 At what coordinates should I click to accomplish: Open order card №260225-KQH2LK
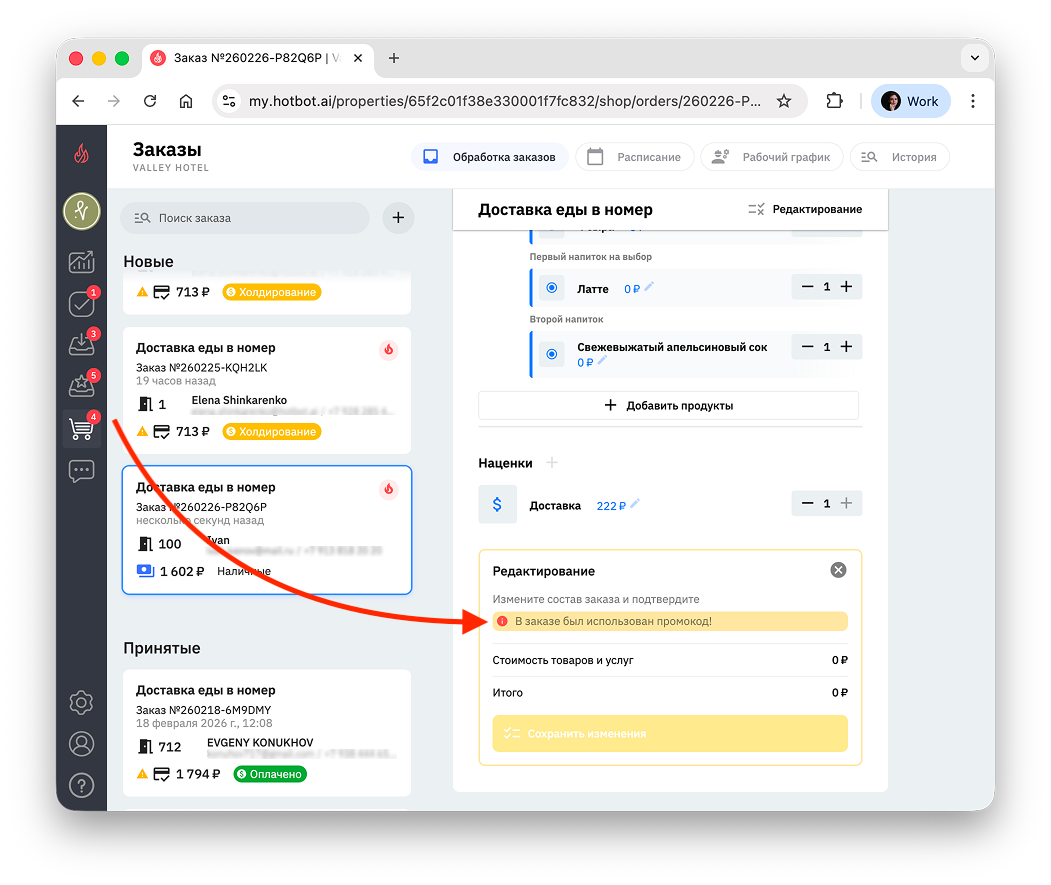tap(267, 390)
